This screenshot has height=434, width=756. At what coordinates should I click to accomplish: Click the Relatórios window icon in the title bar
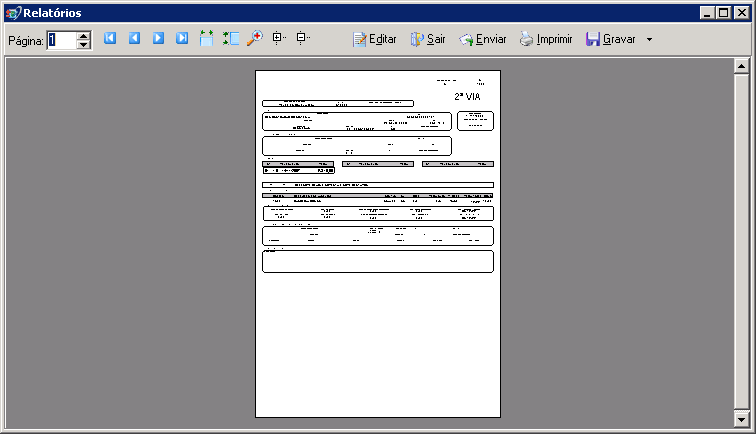pyautogui.click(x=14, y=13)
